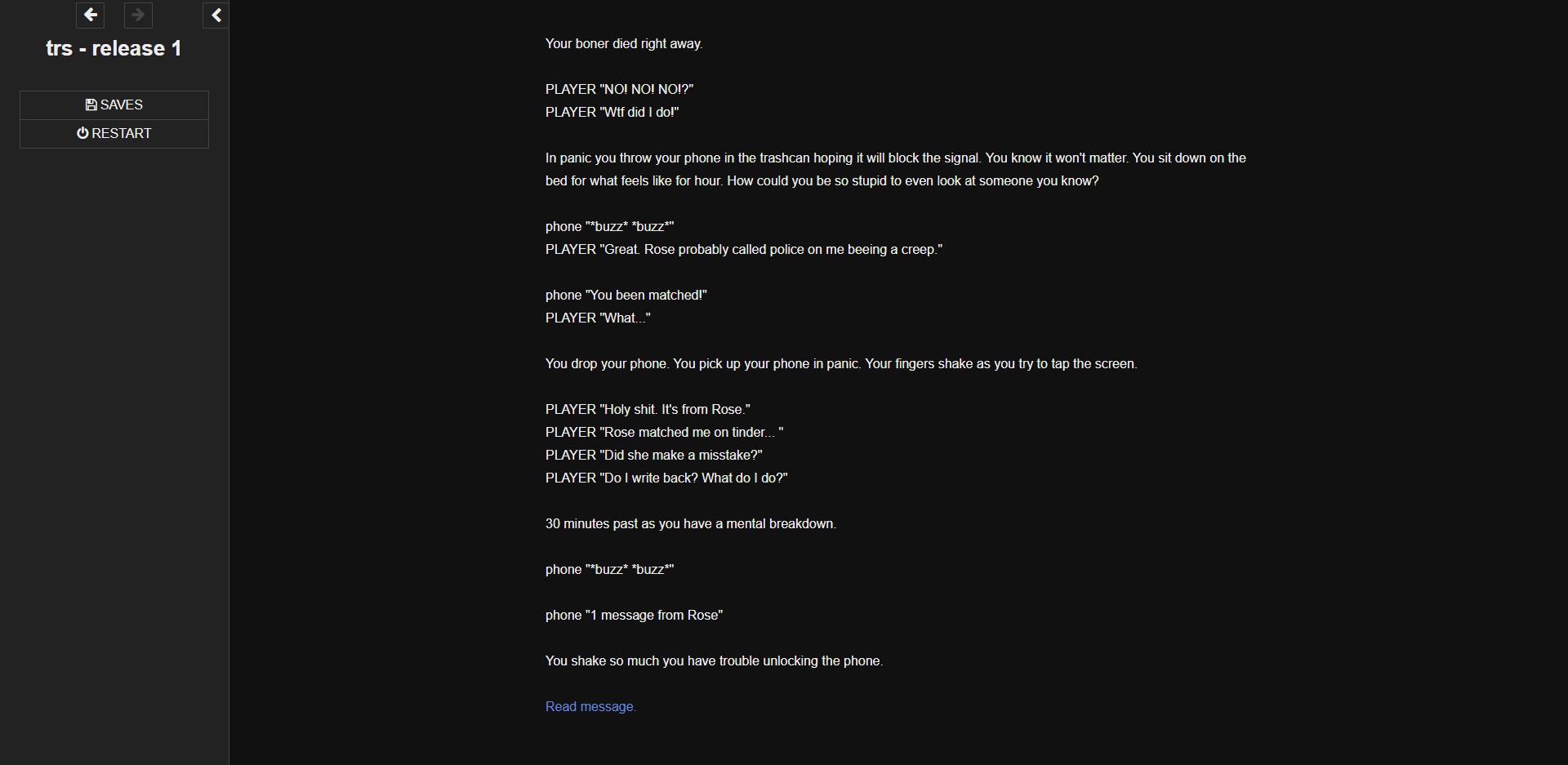Click the phone "1 message from Rose" line
This screenshot has width=1568, height=765.
pyautogui.click(x=634, y=616)
